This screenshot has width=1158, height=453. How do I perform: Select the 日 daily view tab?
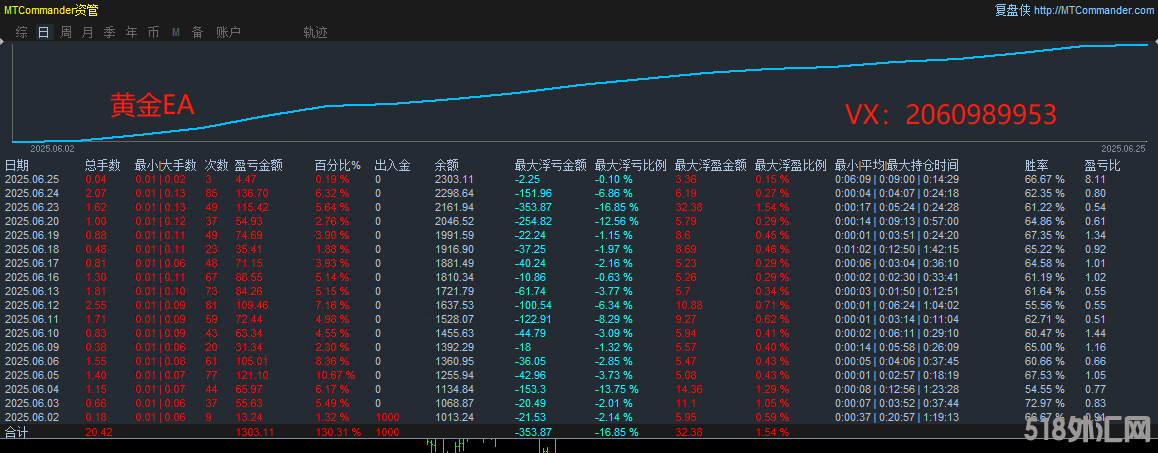[44, 33]
